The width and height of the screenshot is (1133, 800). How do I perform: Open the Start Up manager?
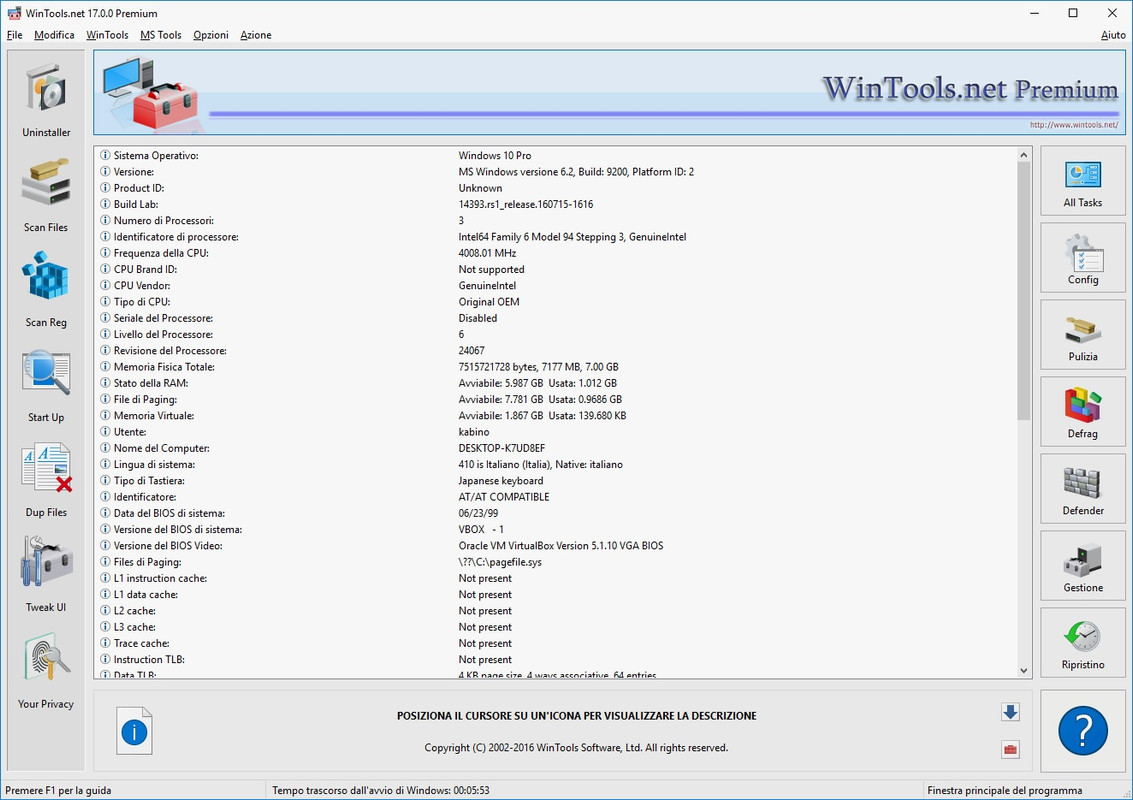pos(46,385)
